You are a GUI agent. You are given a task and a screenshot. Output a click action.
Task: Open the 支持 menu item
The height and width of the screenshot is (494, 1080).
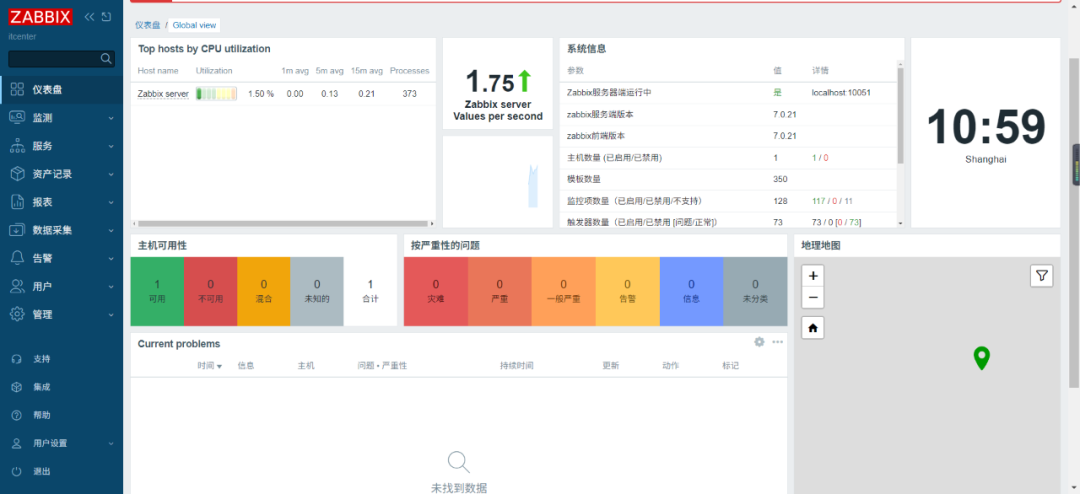(x=61, y=359)
